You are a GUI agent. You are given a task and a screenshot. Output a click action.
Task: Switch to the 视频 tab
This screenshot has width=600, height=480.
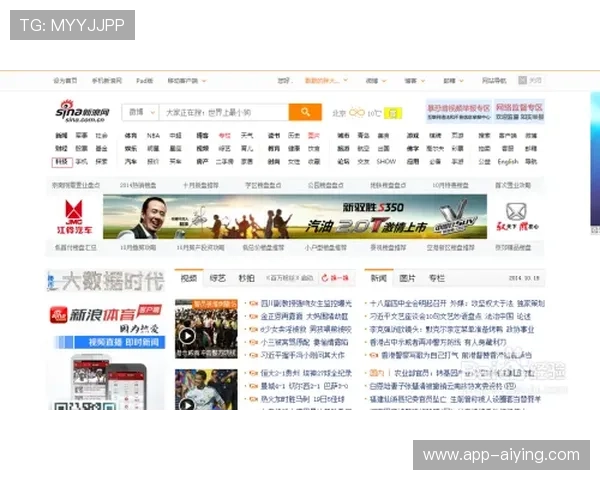[x=189, y=278]
